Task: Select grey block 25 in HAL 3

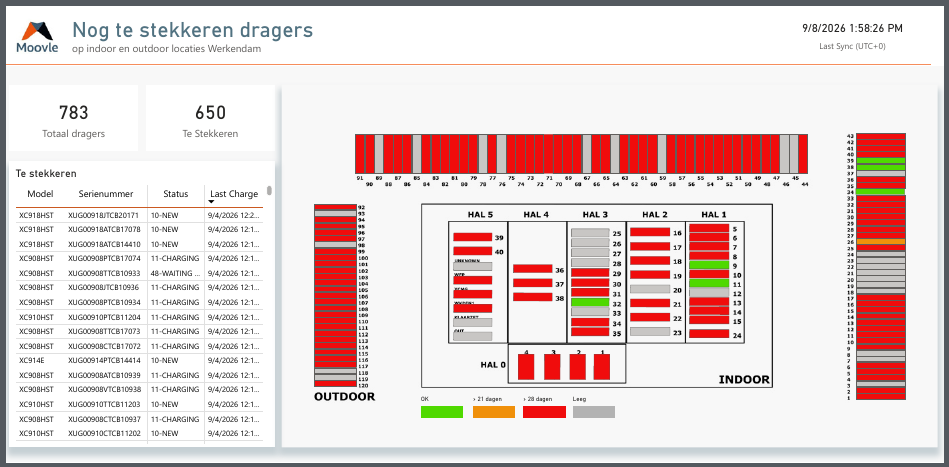Action: pos(590,233)
